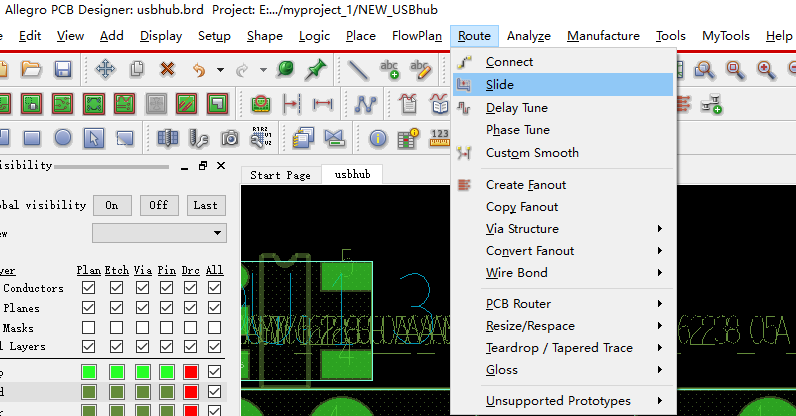Save the design with the floppy icon
Screen dimensions: 796x416
(63, 69)
